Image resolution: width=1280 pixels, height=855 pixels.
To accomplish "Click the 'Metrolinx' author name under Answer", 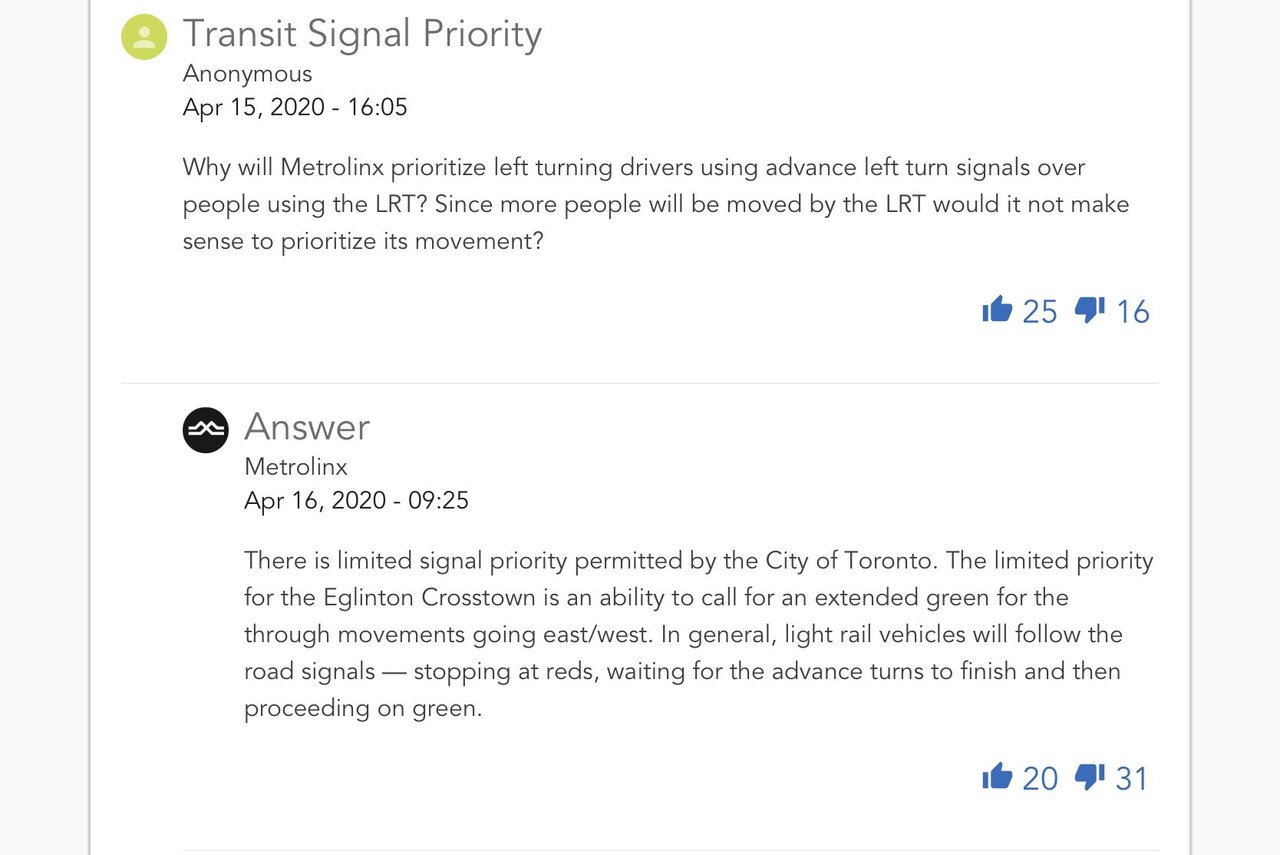I will 296,467.
